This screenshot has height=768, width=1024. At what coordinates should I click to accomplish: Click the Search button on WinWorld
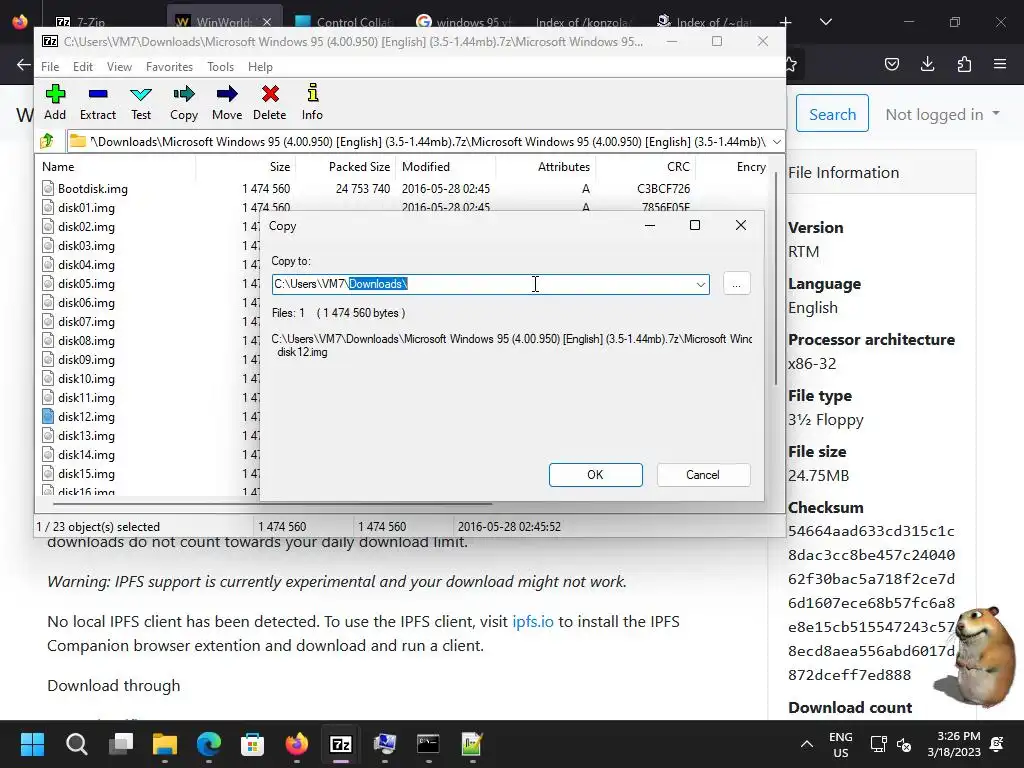click(832, 114)
